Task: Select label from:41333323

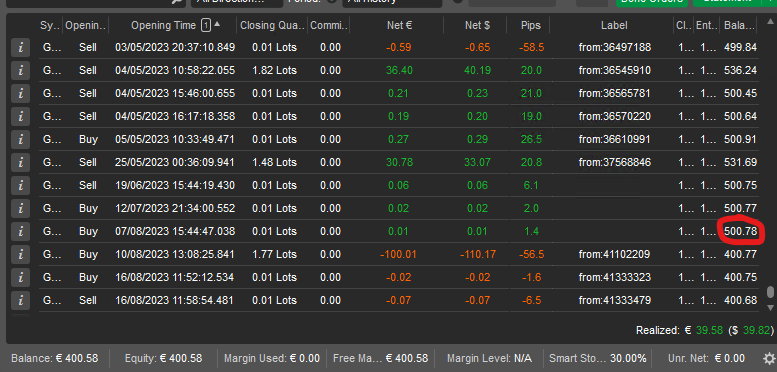Action: pyautogui.click(x=614, y=277)
